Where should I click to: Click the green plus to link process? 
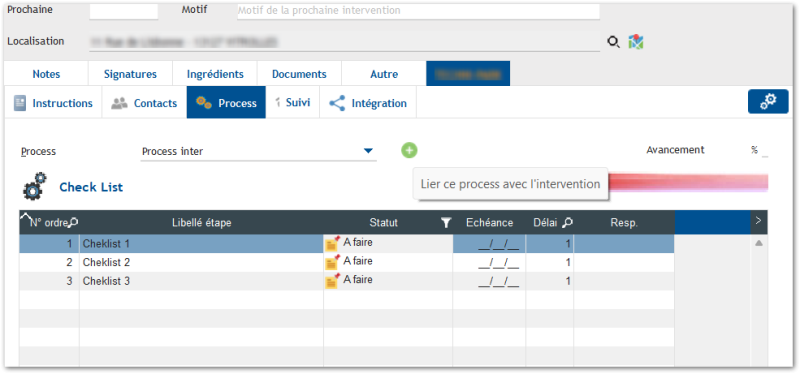tap(409, 151)
